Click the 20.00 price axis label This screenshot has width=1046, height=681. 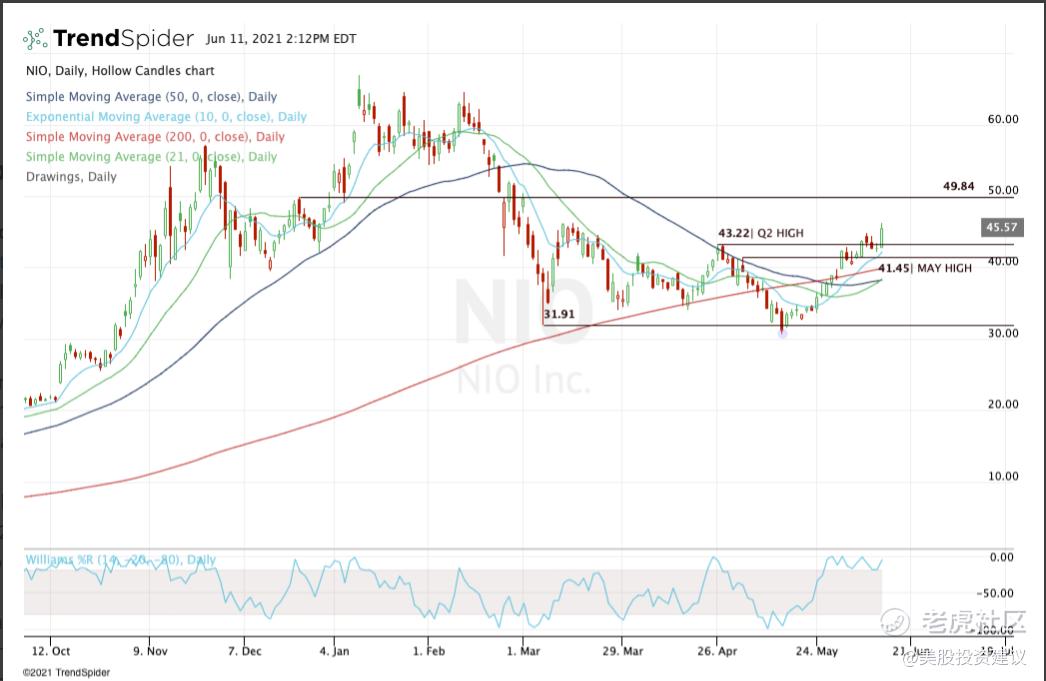tap(1003, 404)
